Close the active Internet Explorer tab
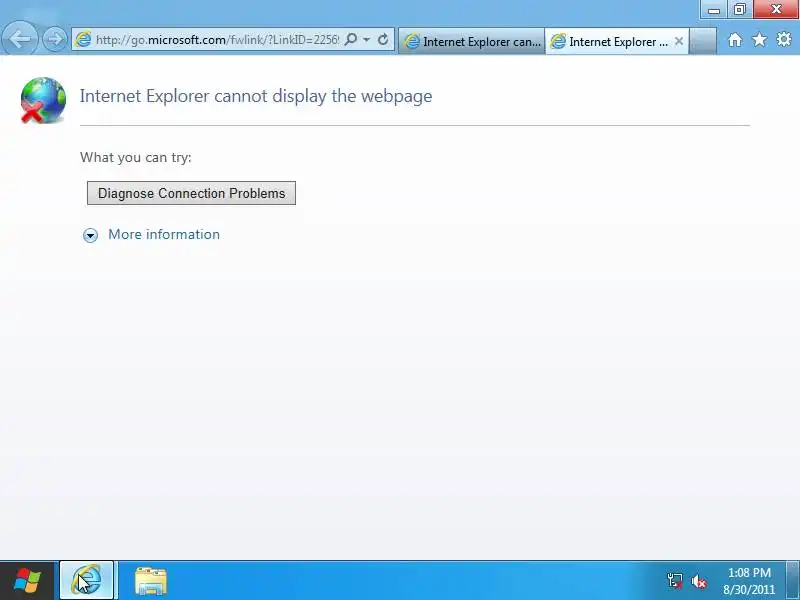 [679, 41]
